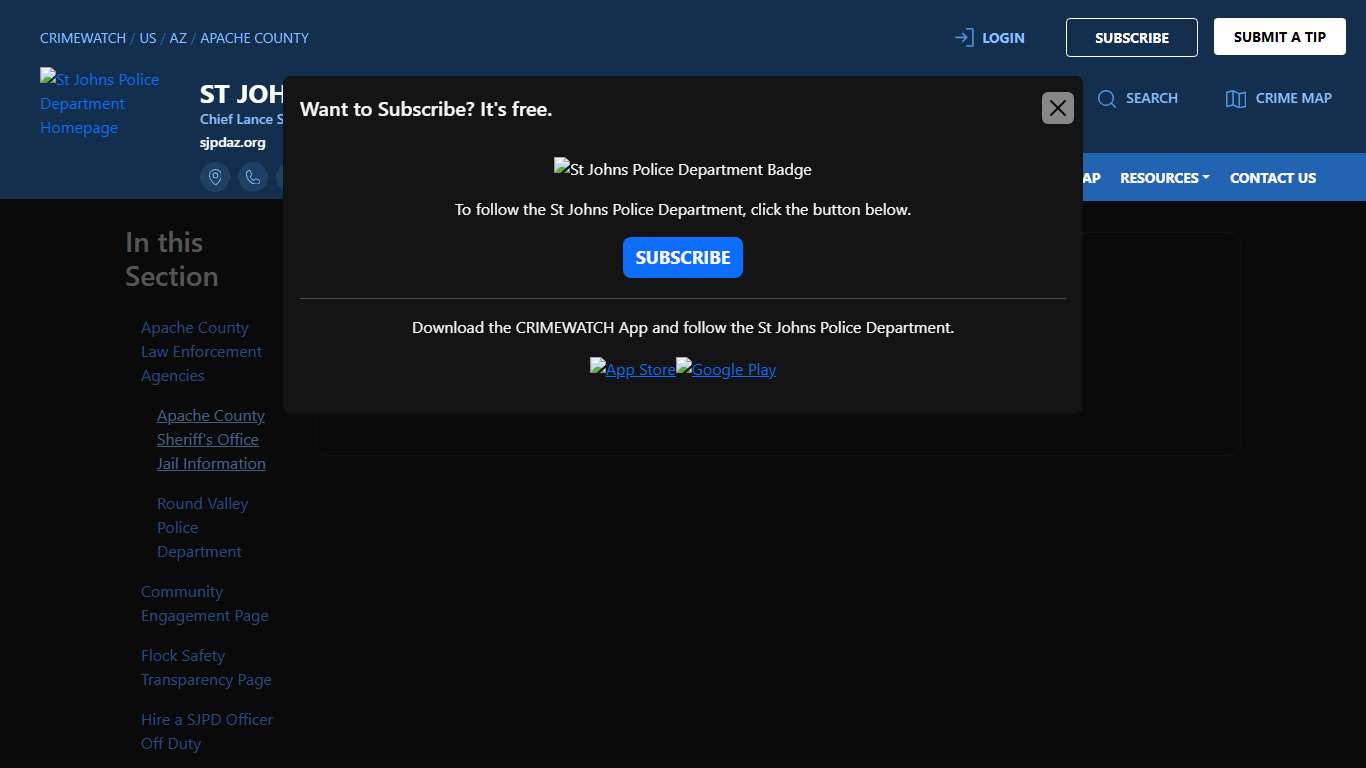
Task: Open Apache County Sheriff's Office Jail Information
Action: [211, 440]
